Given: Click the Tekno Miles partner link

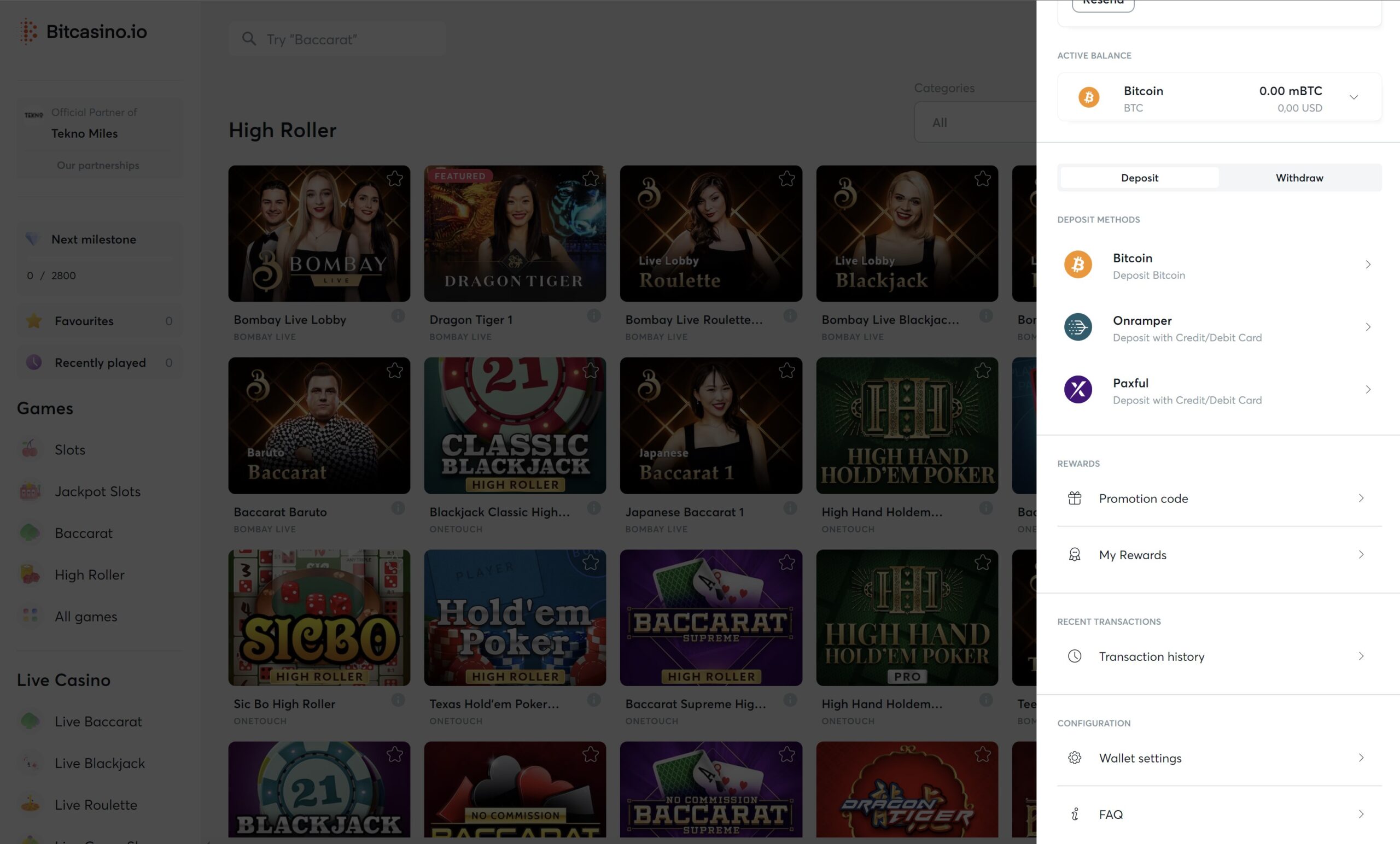Looking at the screenshot, I should click(84, 133).
